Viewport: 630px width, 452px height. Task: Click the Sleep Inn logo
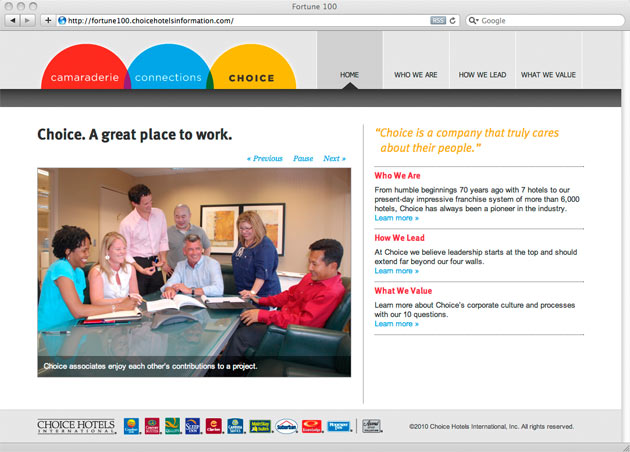pyautogui.click(x=193, y=426)
